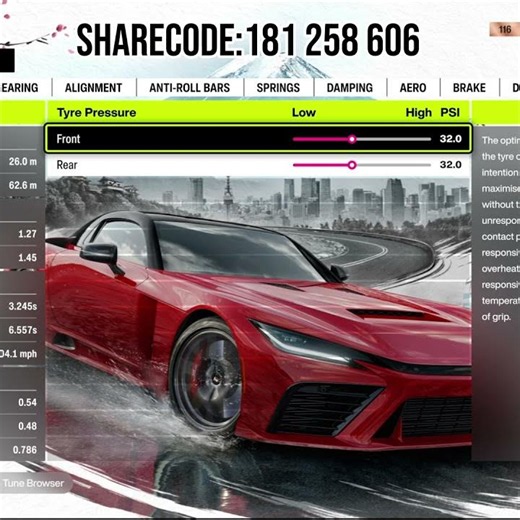520x520 pixels.
Task: Open the Alignment tab
Action: pos(94,88)
